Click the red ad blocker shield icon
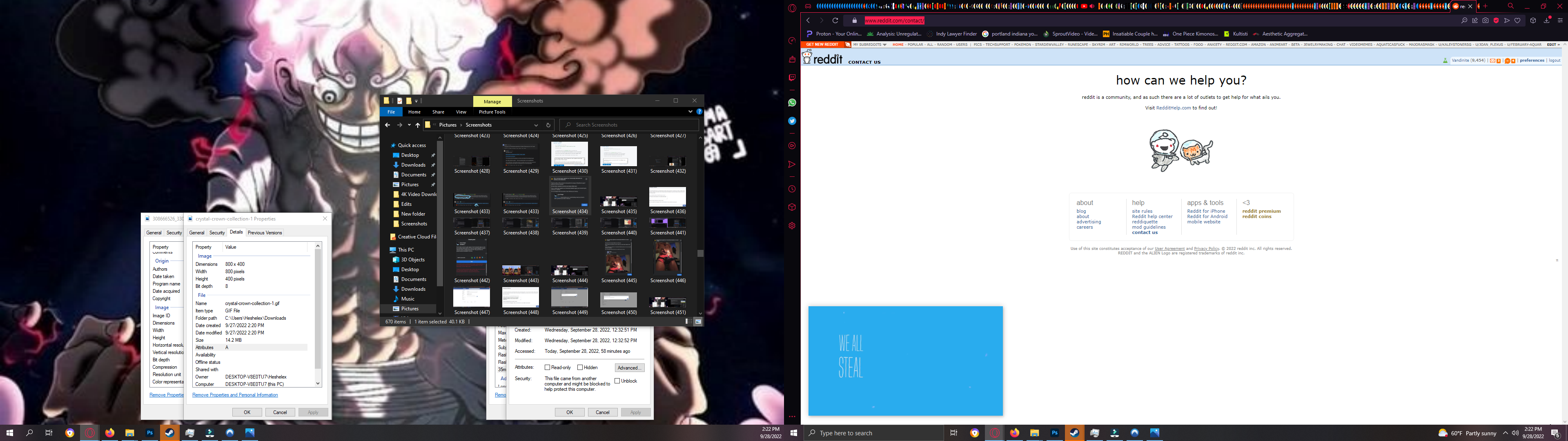The width and height of the screenshot is (1568, 441). (1496, 21)
